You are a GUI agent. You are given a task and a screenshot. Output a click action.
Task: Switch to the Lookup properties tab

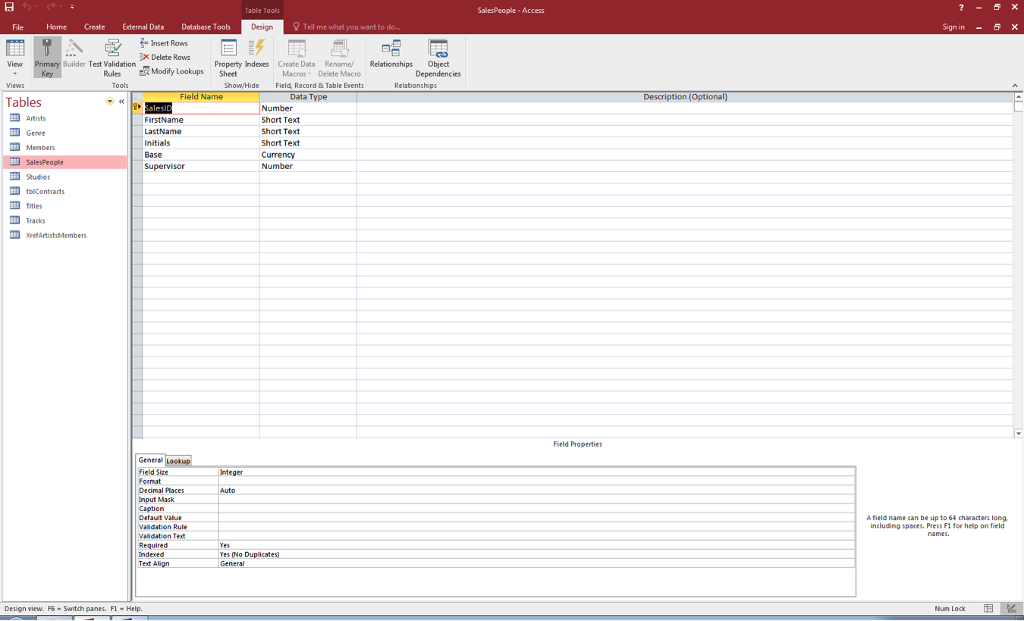pos(178,461)
